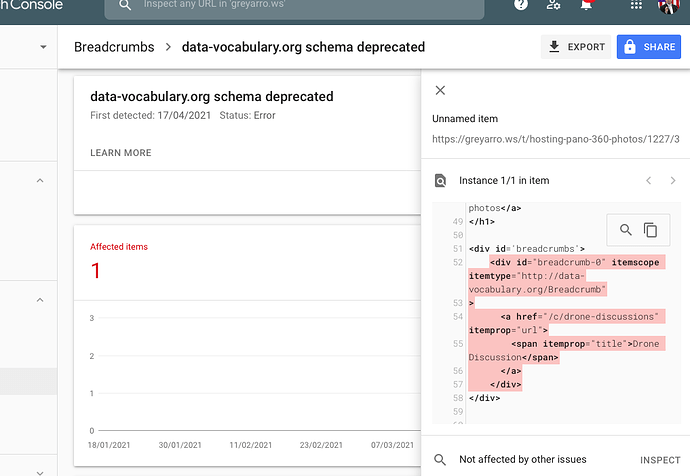The height and width of the screenshot is (476, 690).
Task: Click the 30/01/2021 chart date label
Action: pos(180,445)
